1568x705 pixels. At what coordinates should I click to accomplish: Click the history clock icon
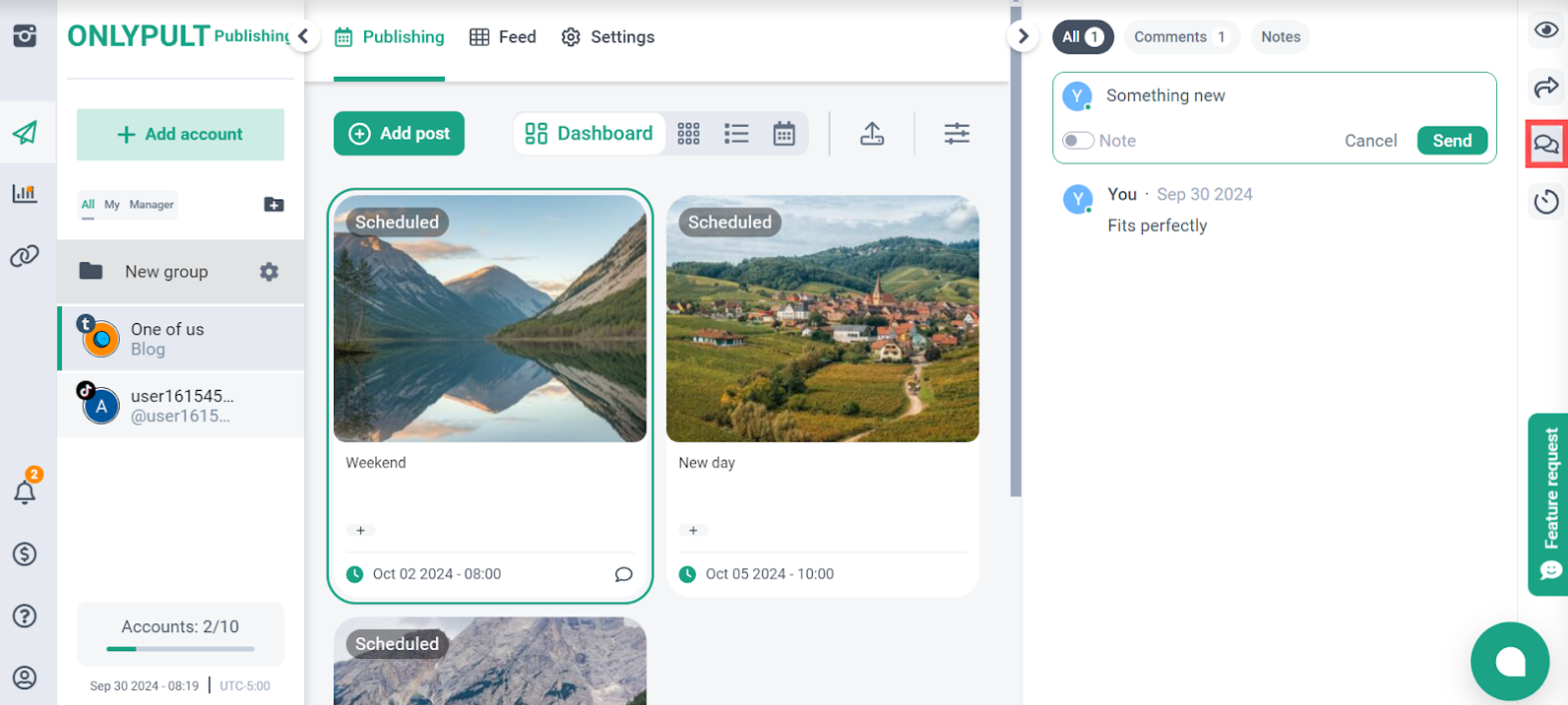click(x=1546, y=202)
